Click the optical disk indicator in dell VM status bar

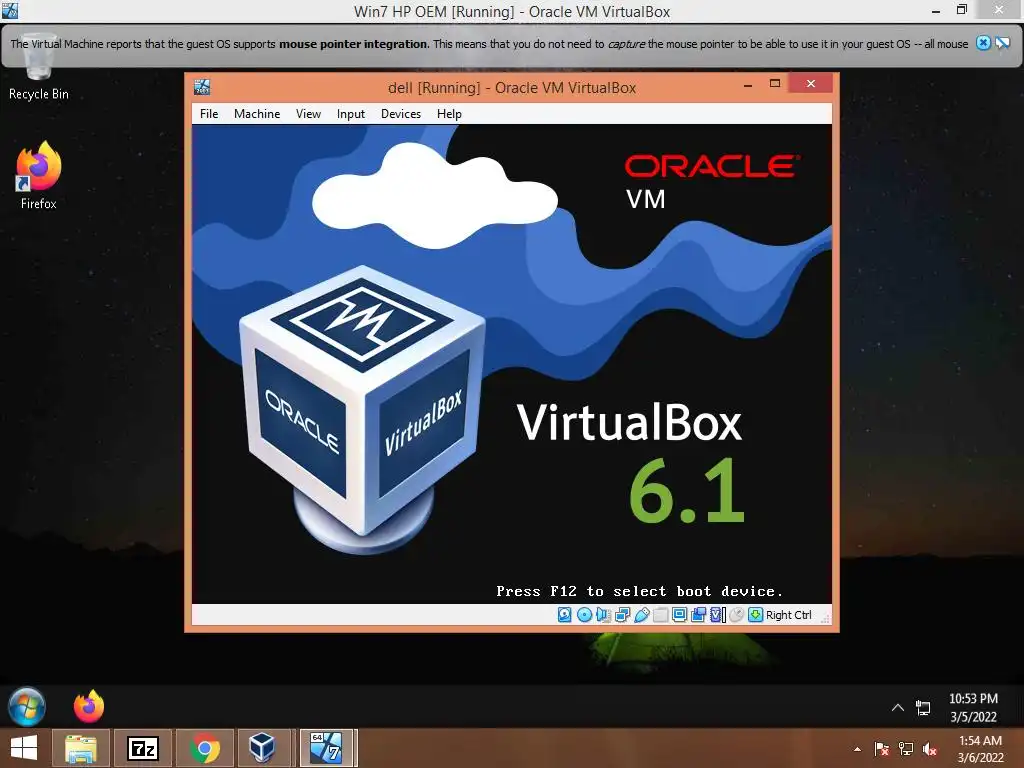[x=584, y=615]
